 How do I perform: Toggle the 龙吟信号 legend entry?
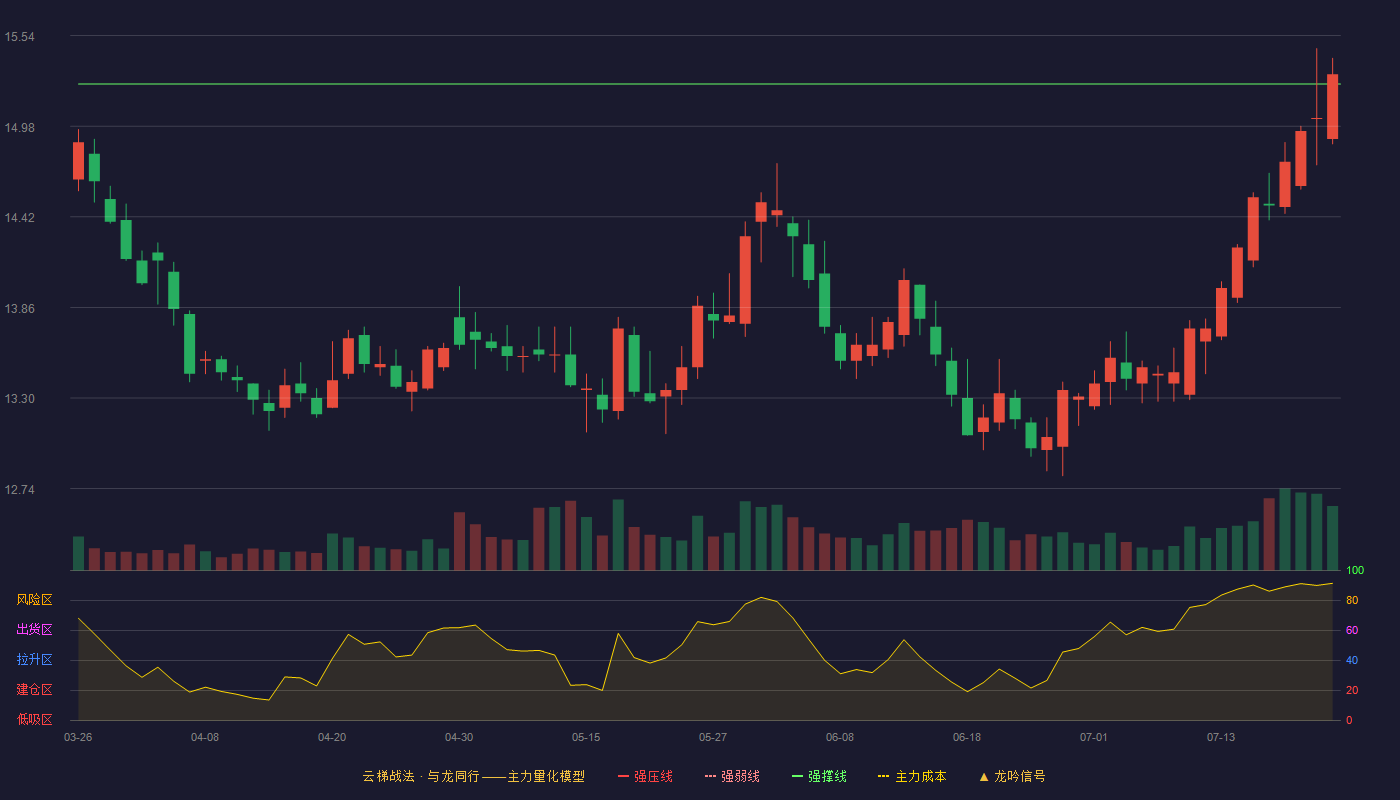click(x=1012, y=776)
